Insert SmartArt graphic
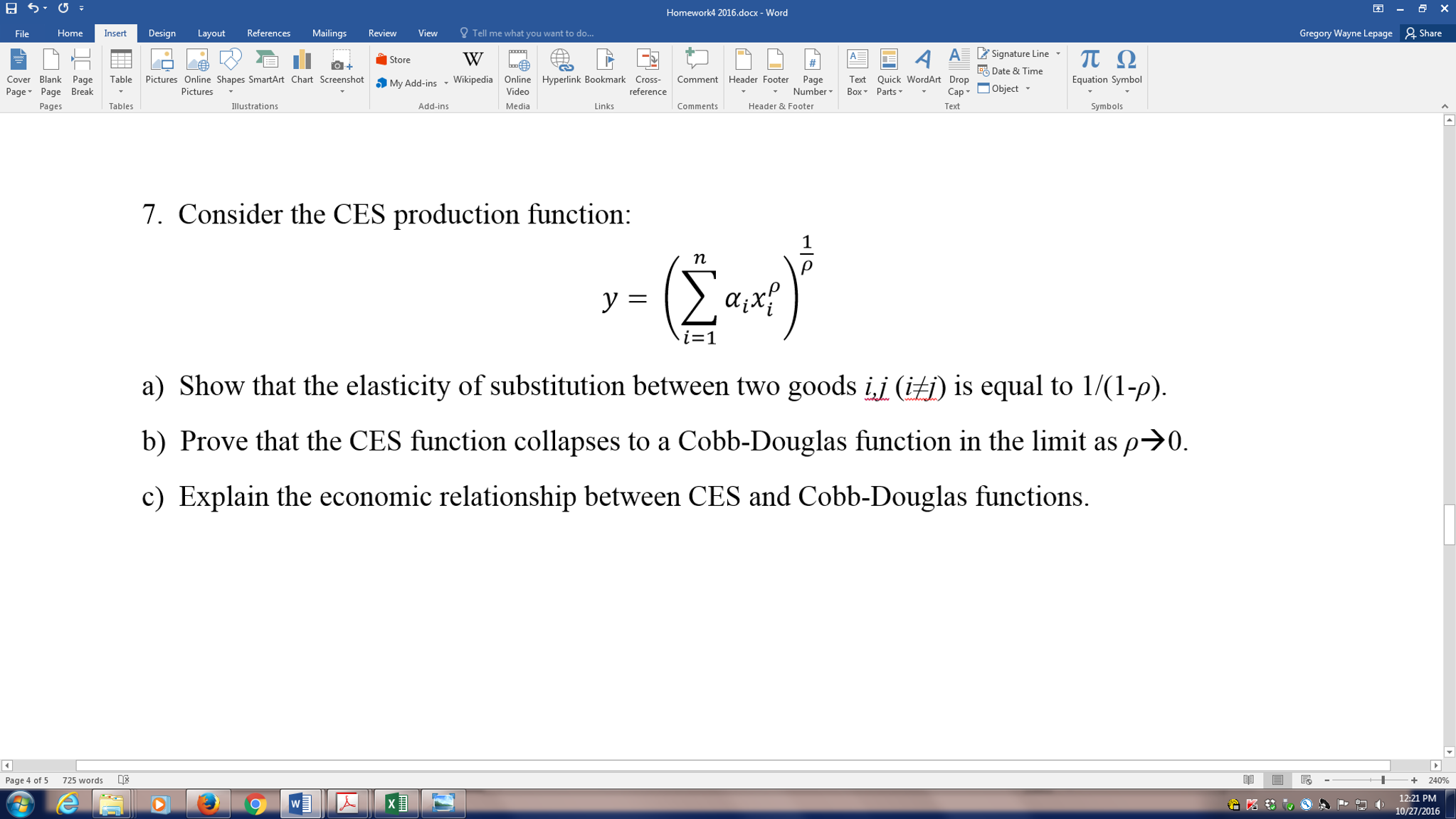Viewport: 1456px width, 819px height. tap(265, 69)
